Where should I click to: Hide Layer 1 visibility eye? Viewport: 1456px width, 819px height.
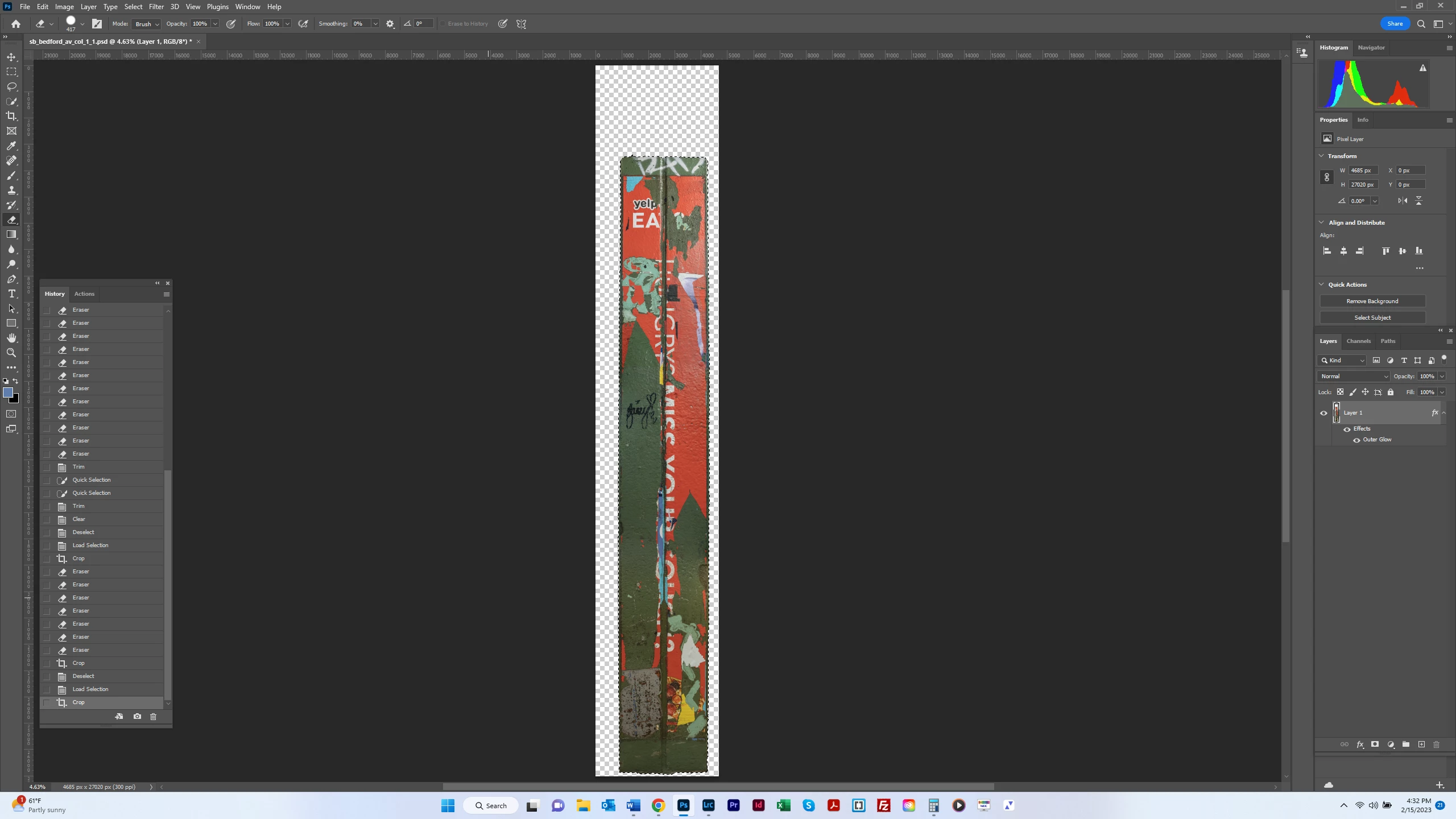click(1323, 413)
